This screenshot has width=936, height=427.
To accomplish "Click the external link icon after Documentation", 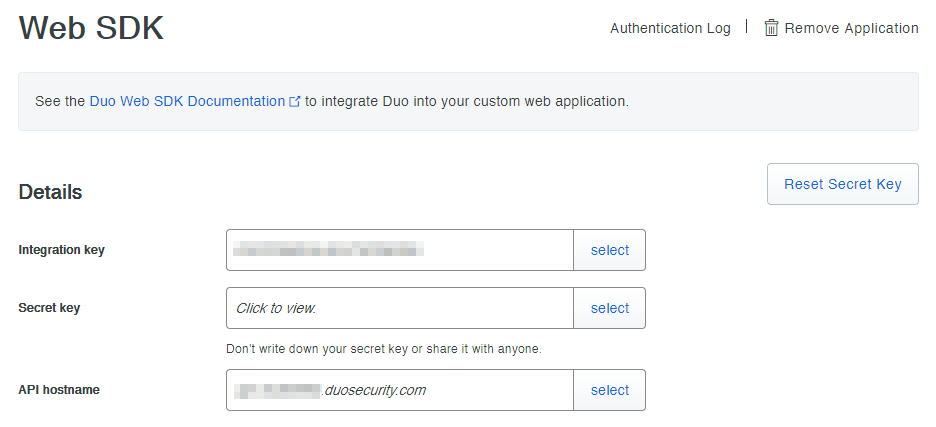I will pyautogui.click(x=295, y=102).
